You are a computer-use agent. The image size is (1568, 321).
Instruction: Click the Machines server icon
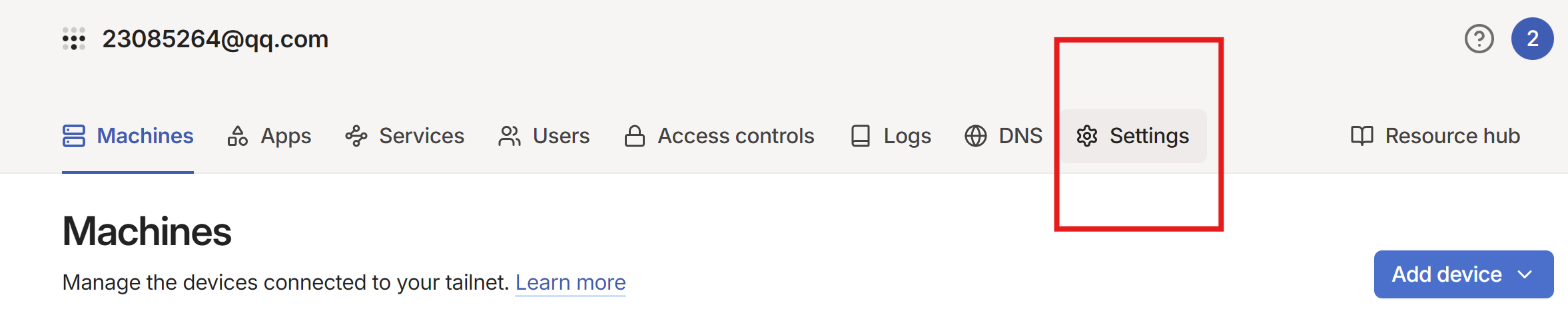click(x=74, y=136)
